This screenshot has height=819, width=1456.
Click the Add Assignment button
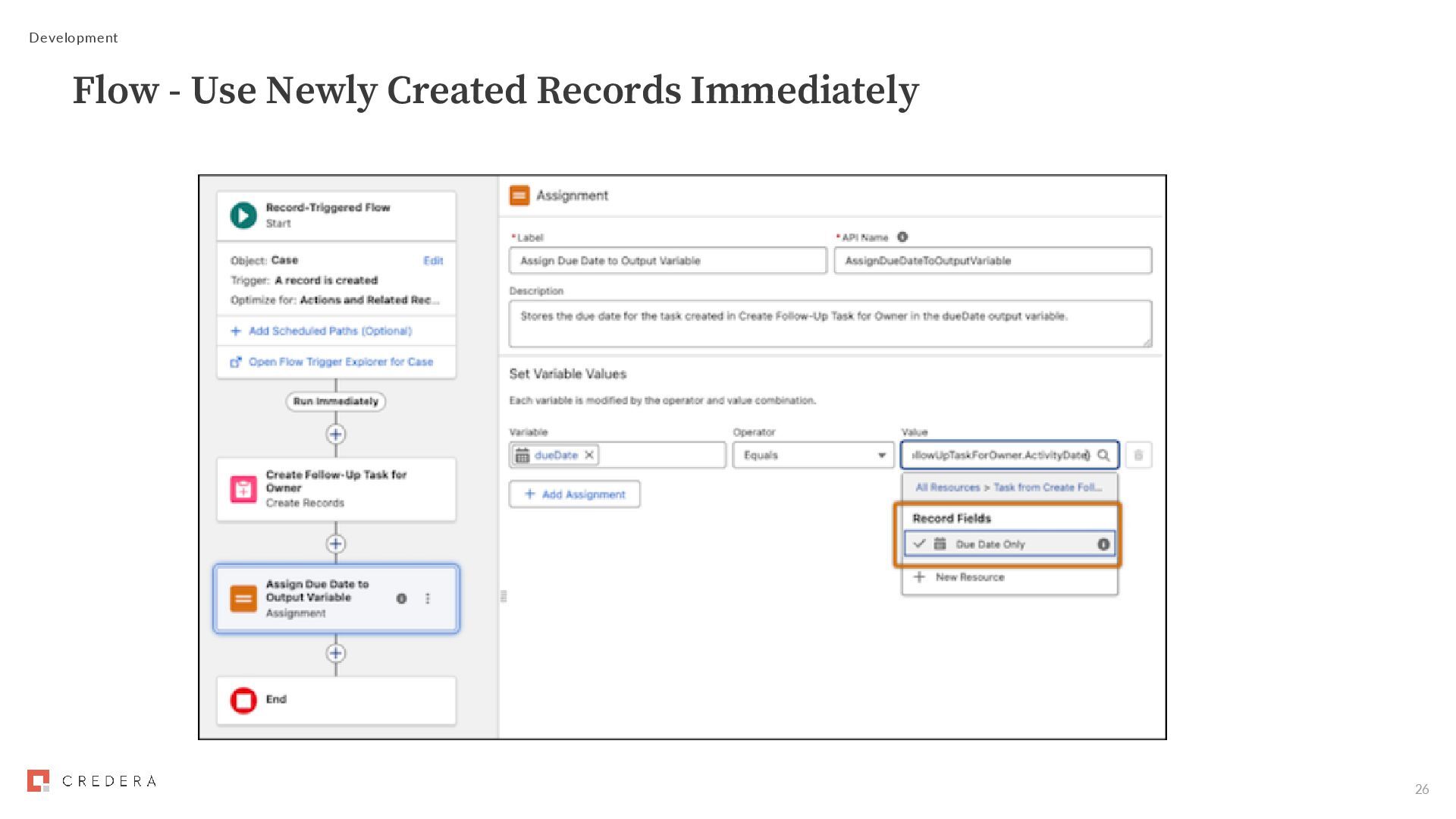pos(575,494)
